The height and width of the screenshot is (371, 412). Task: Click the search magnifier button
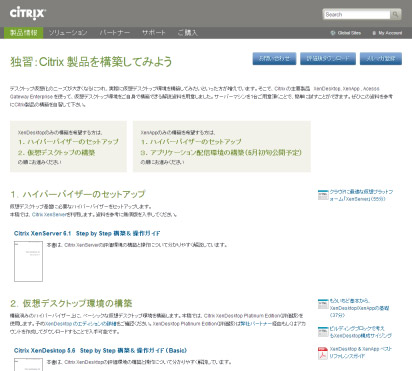395,14
